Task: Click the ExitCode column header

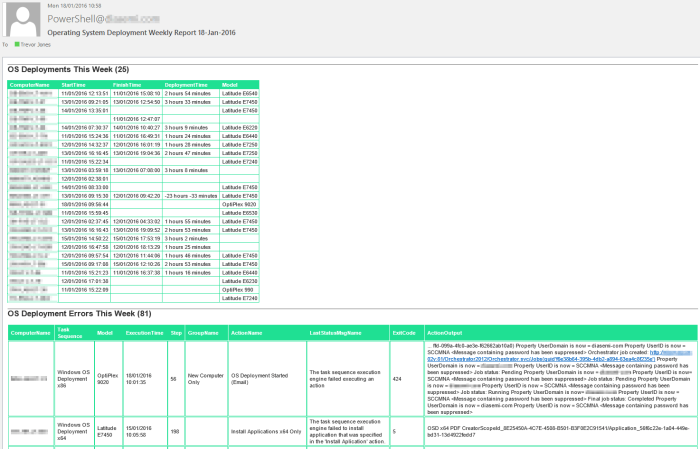Action: (404, 331)
